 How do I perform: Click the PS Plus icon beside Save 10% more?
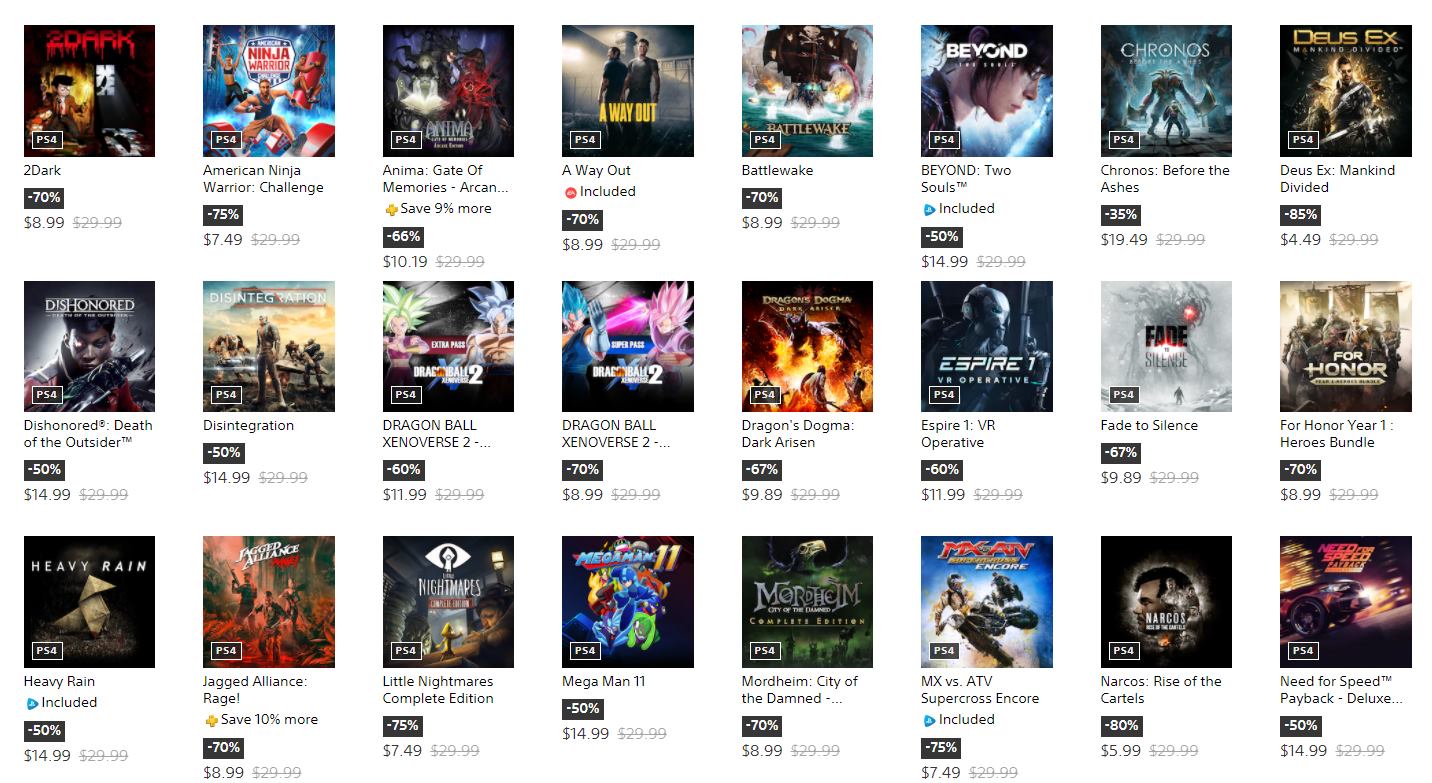pos(211,720)
